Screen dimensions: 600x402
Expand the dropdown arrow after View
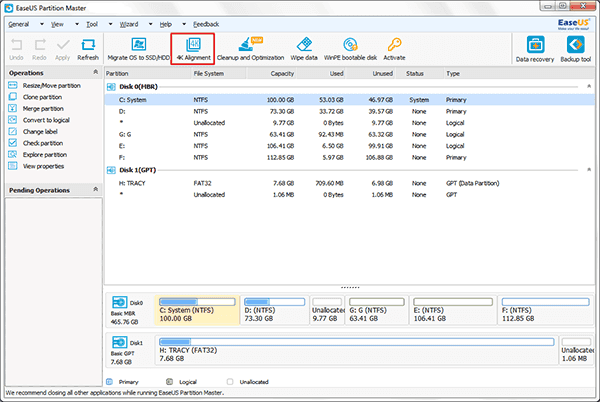pyautogui.click(x=77, y=24)
